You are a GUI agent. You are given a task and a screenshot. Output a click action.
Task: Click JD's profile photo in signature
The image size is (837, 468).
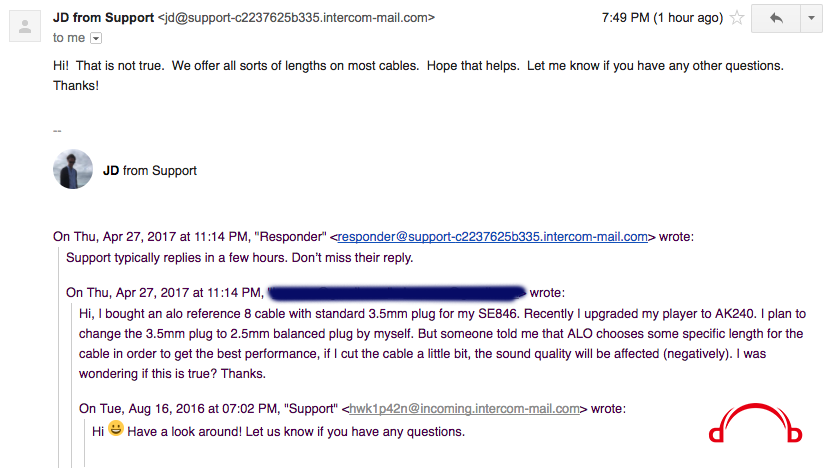[x=73, y=169]
